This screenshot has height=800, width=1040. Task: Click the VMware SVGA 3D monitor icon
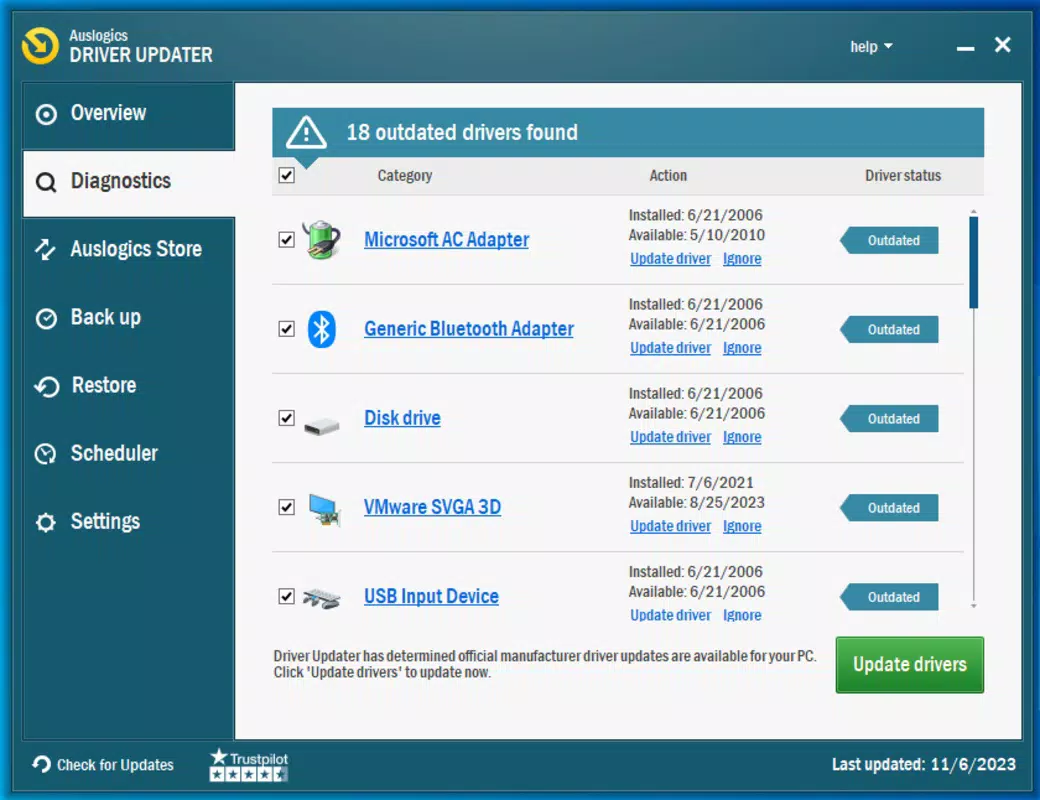[324, 509]
